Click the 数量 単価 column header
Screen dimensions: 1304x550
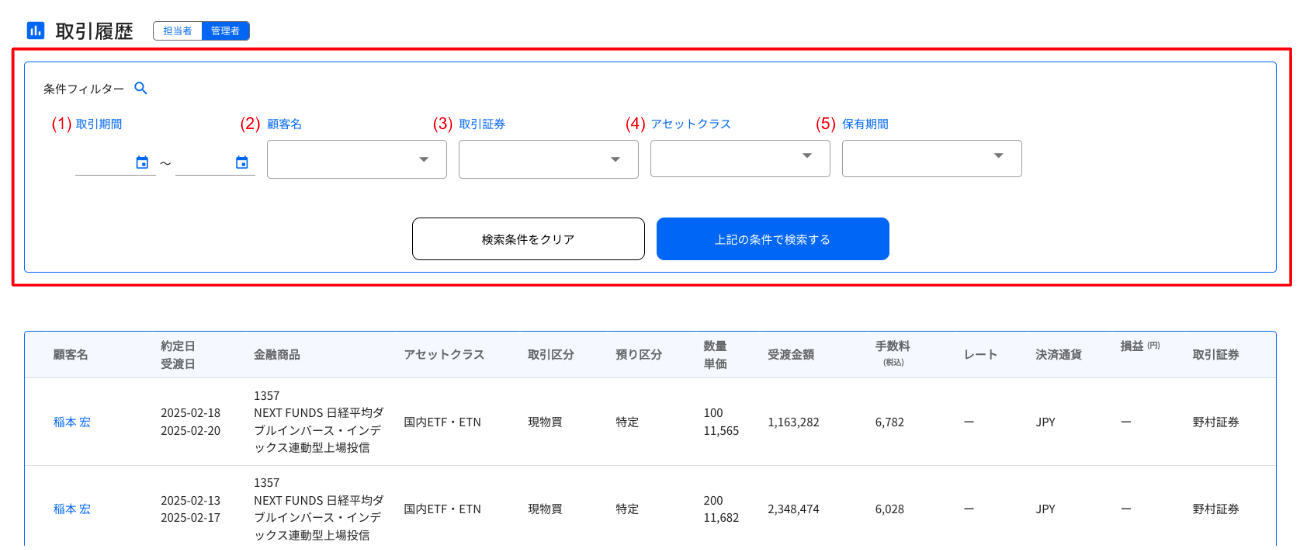(715, 355)
